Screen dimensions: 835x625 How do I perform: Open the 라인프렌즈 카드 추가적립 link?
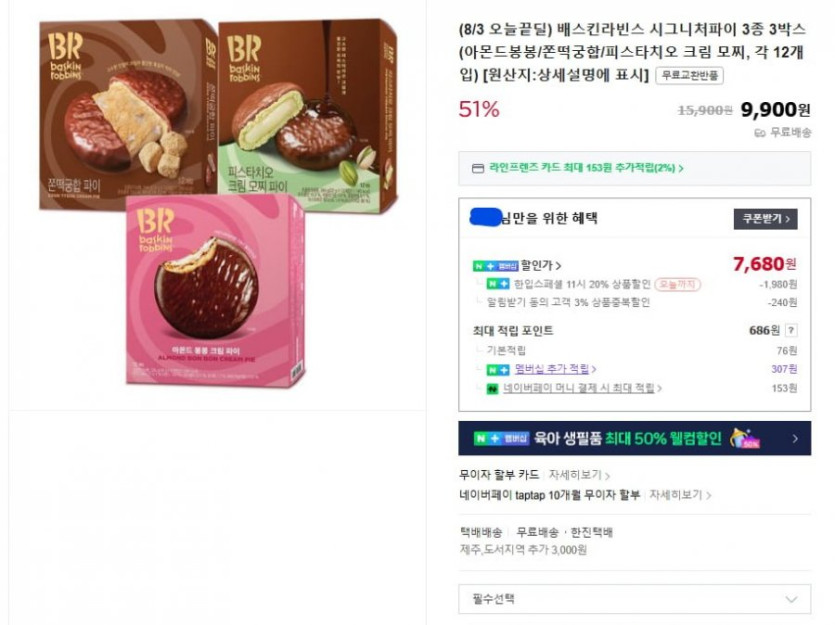click(x=586, y=168)
